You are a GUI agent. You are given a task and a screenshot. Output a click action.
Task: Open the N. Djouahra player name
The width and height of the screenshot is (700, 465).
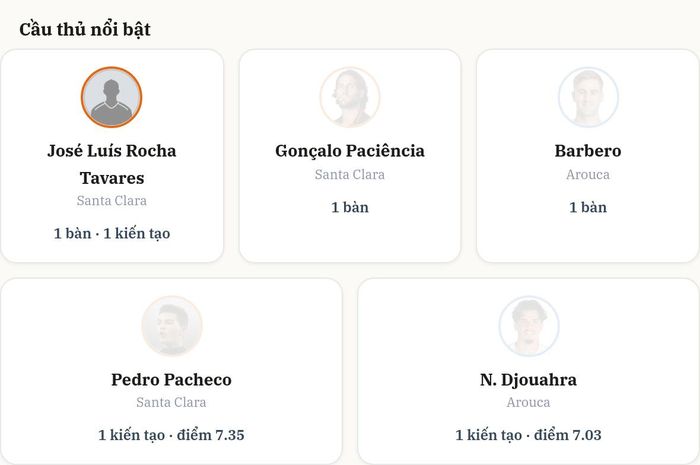point(529,380)
